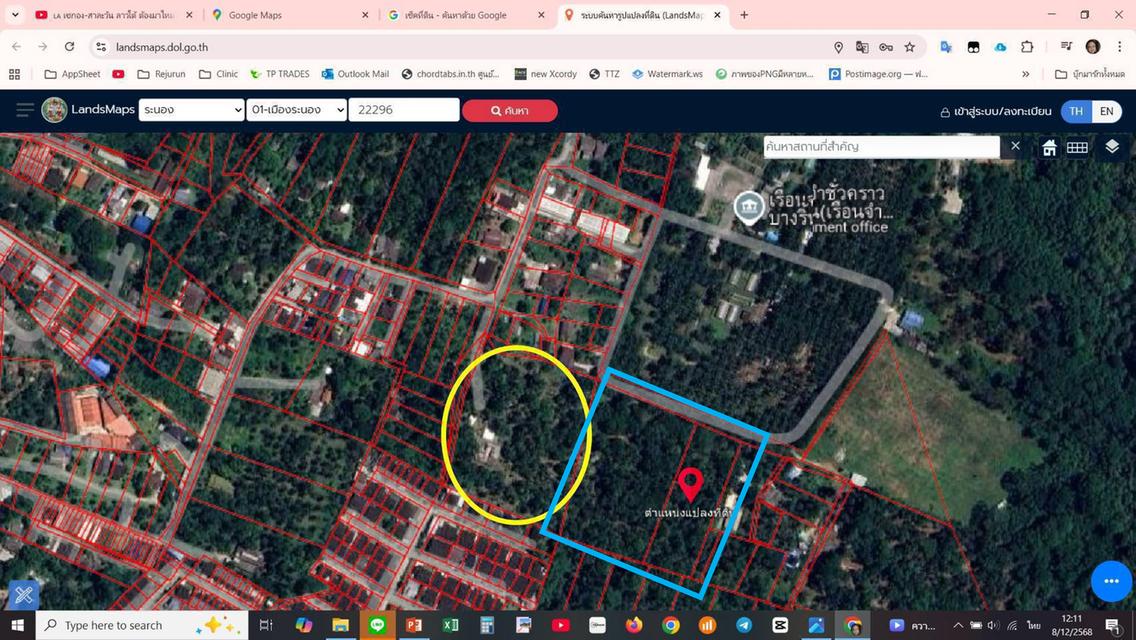Viewport: 1136px width, 640px height.
Task: Open the Chrome three-dot menu
Action: 1119,47
